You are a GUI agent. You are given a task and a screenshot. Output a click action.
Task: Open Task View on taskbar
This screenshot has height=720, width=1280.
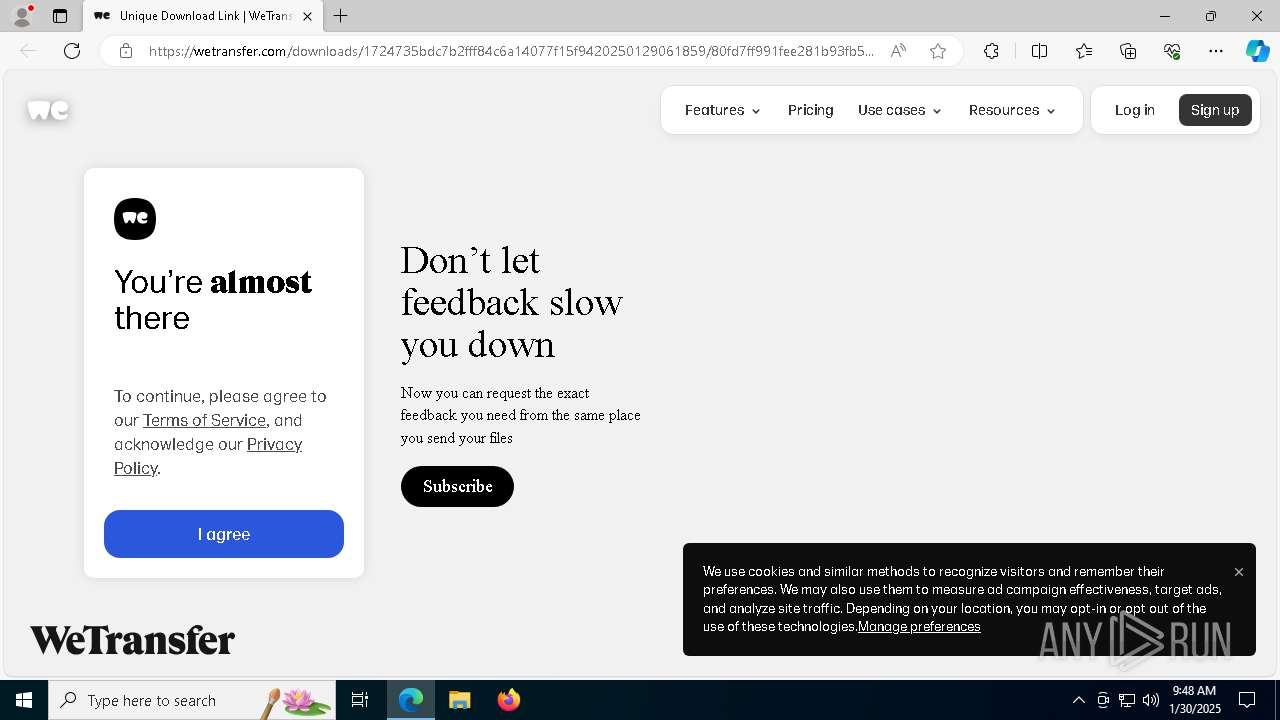click(x=360, y=700)
